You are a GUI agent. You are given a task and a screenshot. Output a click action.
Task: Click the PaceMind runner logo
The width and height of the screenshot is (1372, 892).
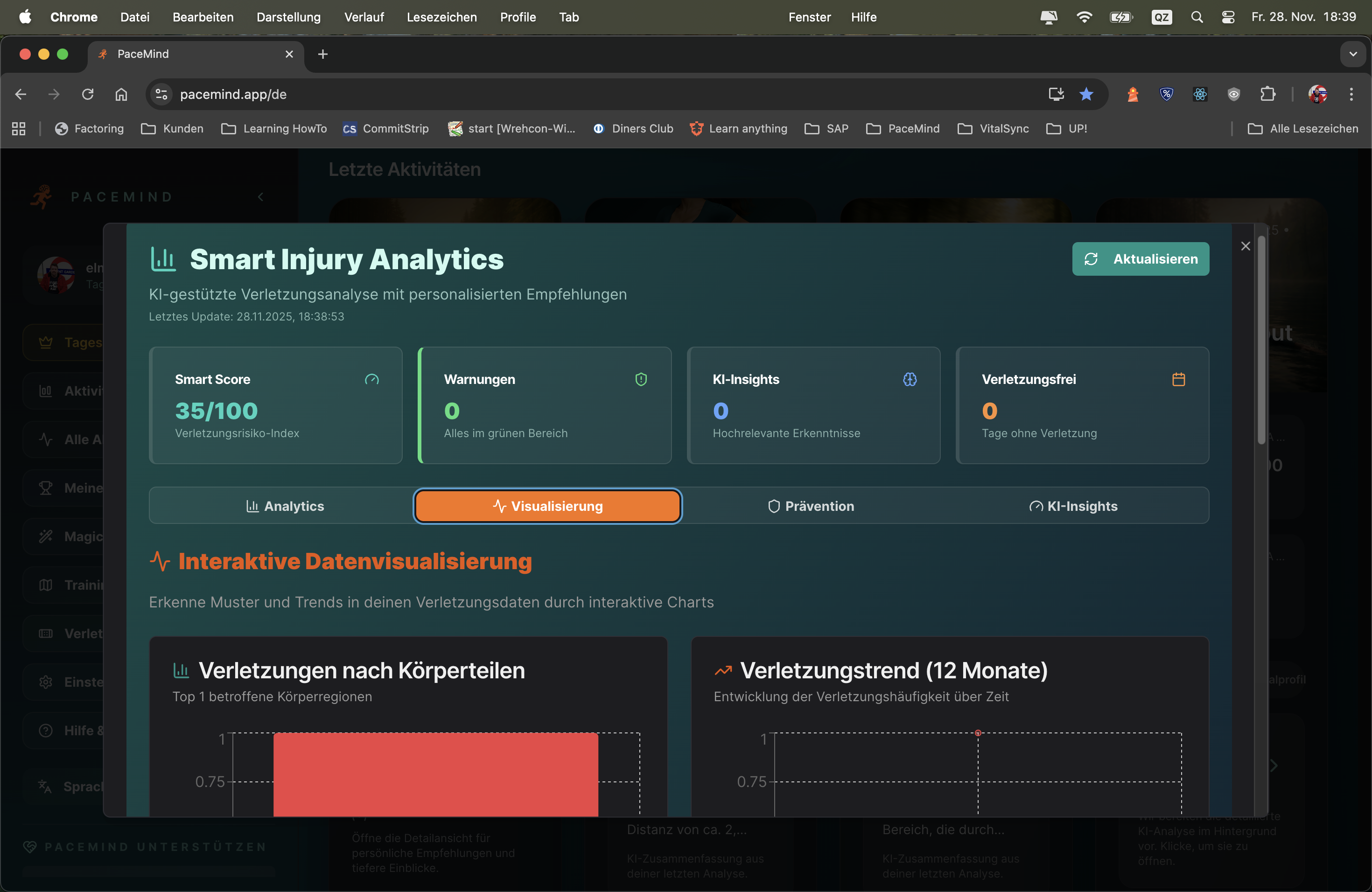[x=42, y=196]
